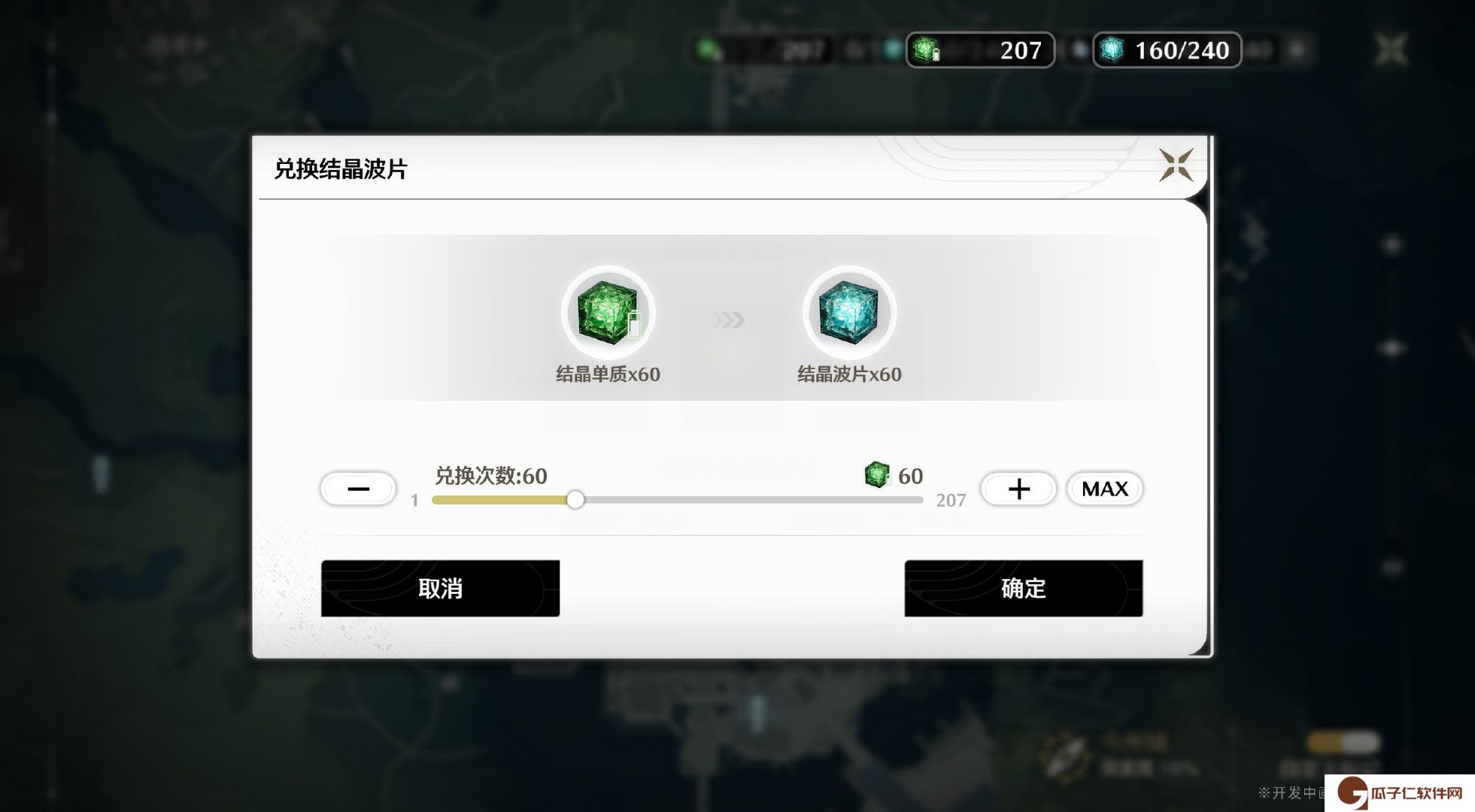Screen dimensions: 1475x812
Task: Click the 结晶波片x60 reward label
Action: [x=849, y=374]
